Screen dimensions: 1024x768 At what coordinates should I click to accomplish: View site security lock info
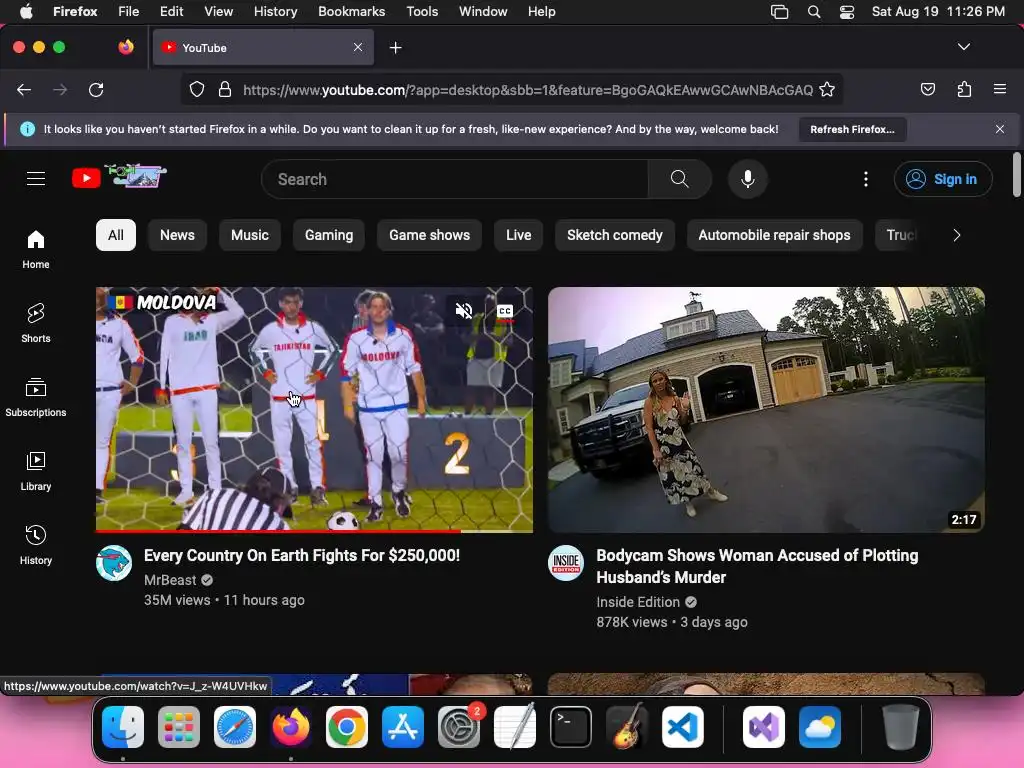[225, 89]
